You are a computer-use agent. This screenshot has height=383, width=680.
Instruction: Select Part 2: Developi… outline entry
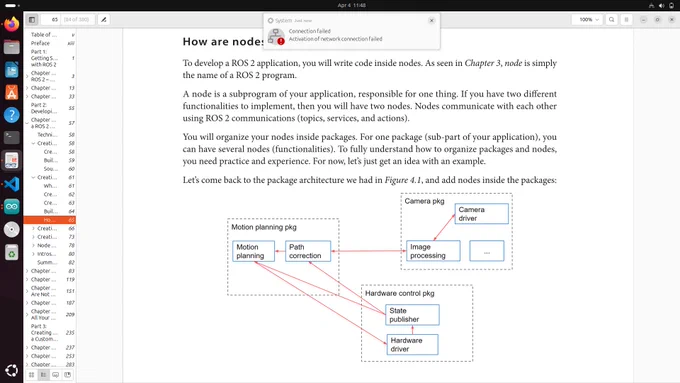pyautogui.click(x=50, y=108)
